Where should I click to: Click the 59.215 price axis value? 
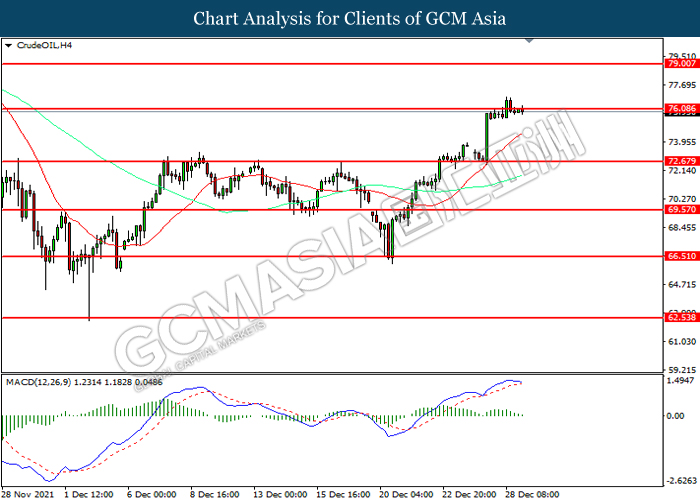click(x=682, y=370)
